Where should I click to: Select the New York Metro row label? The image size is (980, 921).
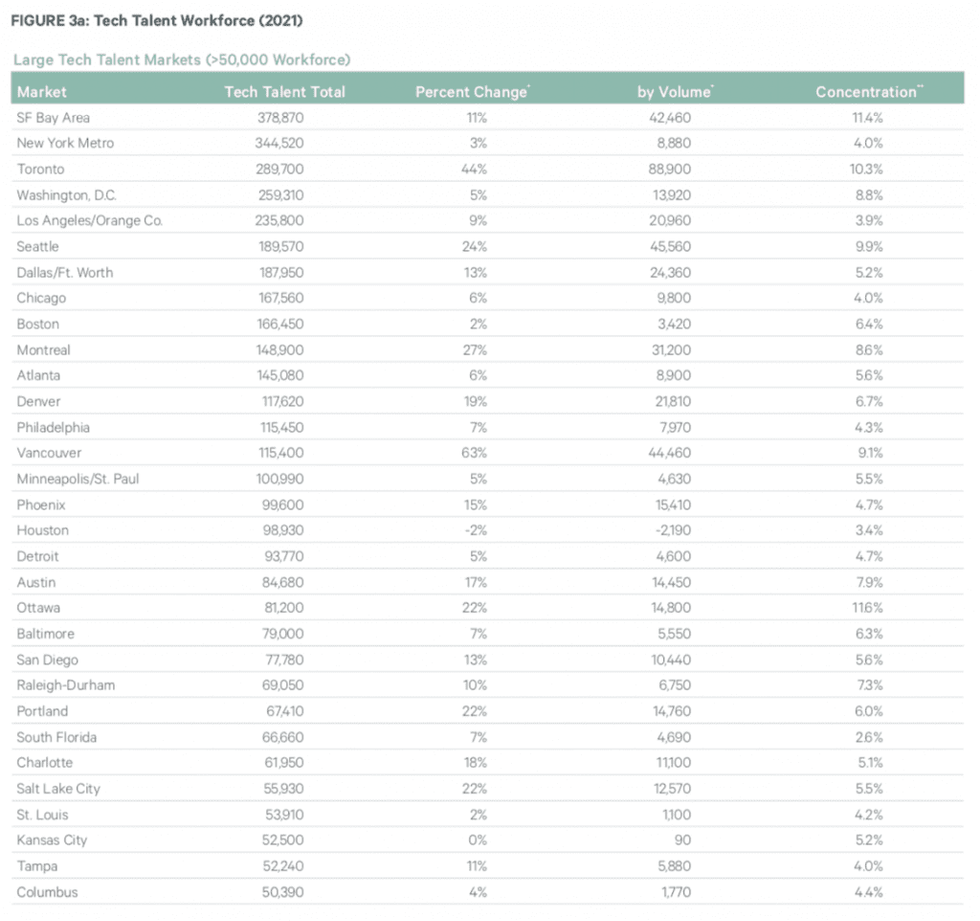(66, 143)
